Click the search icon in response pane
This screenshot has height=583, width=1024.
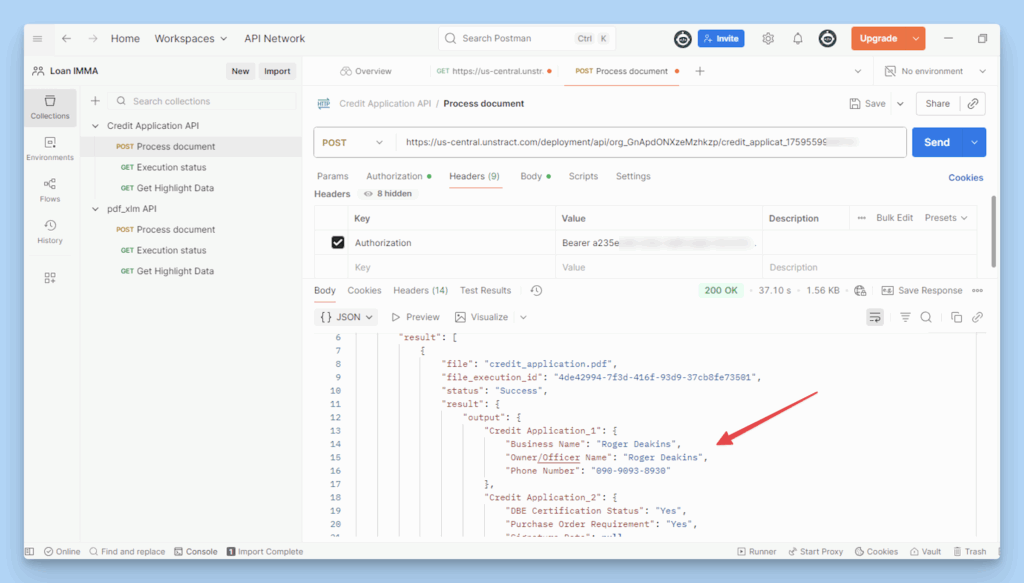click(x=926, y=317)
